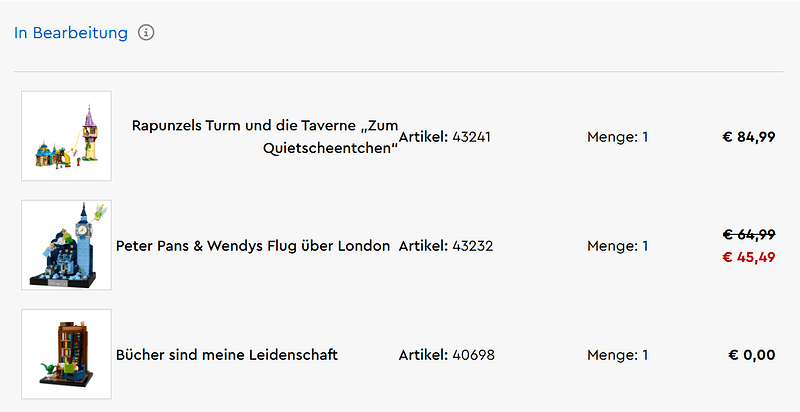Click Menge: 1 in the Peter Pan row
The width and height of the screenshot is (800, 412).
tap(618, 246)
